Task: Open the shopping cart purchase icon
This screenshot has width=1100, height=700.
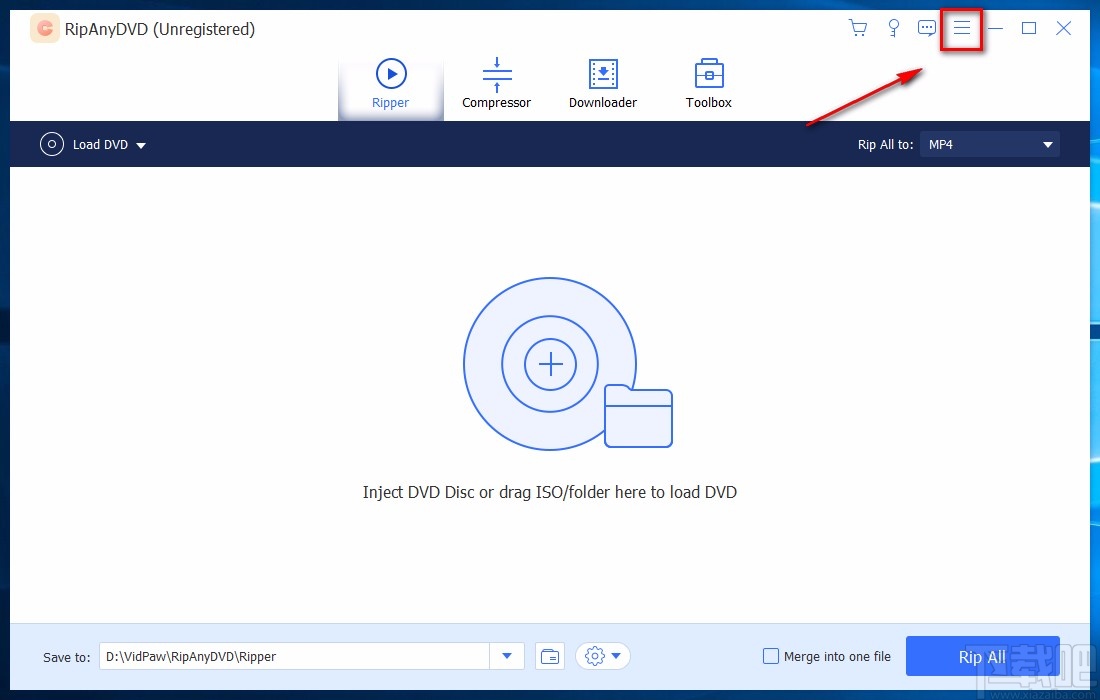Action: 857,28
